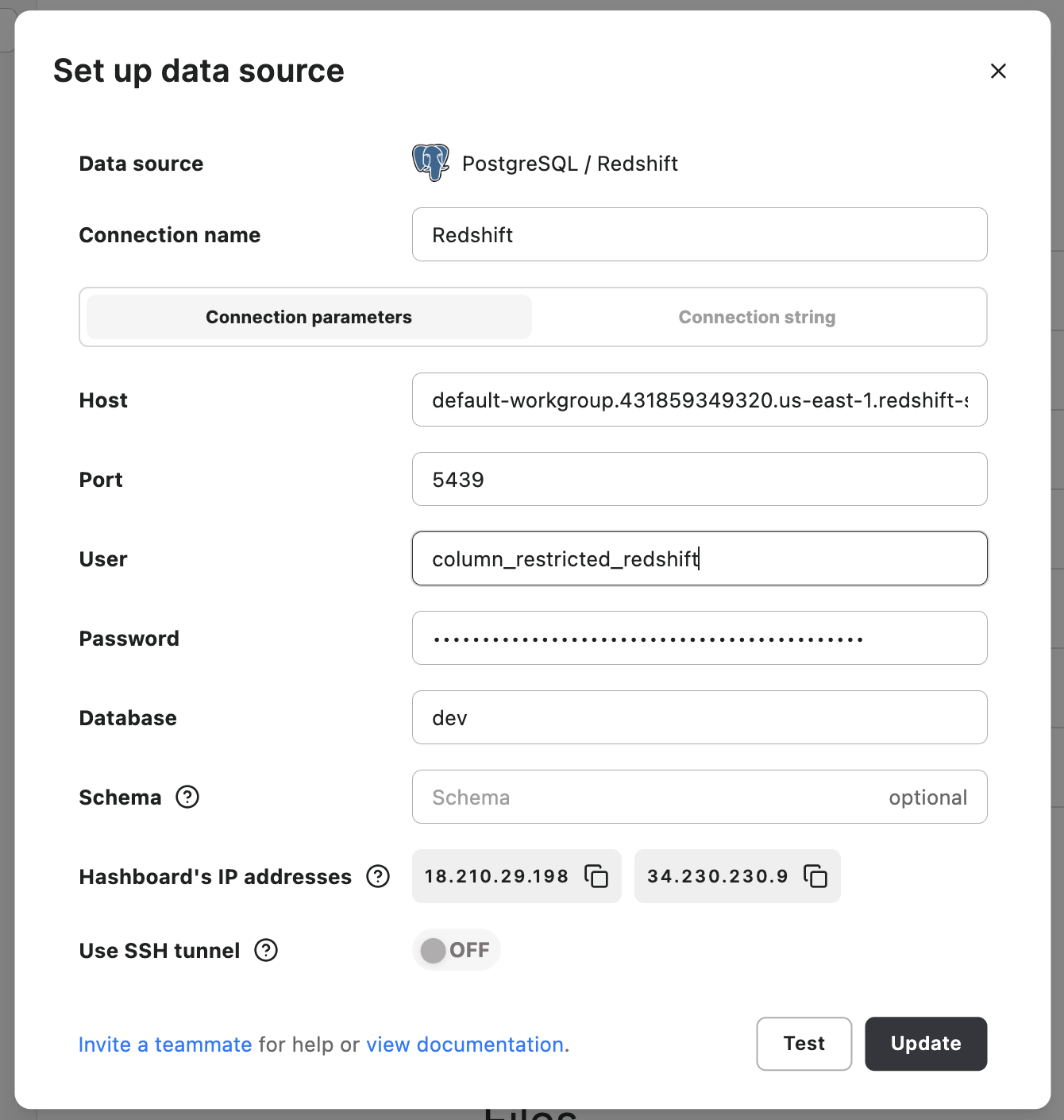Focus the Host input field
The height and width of the screenshot is (1120, 1064).
[x=700, y=400]
